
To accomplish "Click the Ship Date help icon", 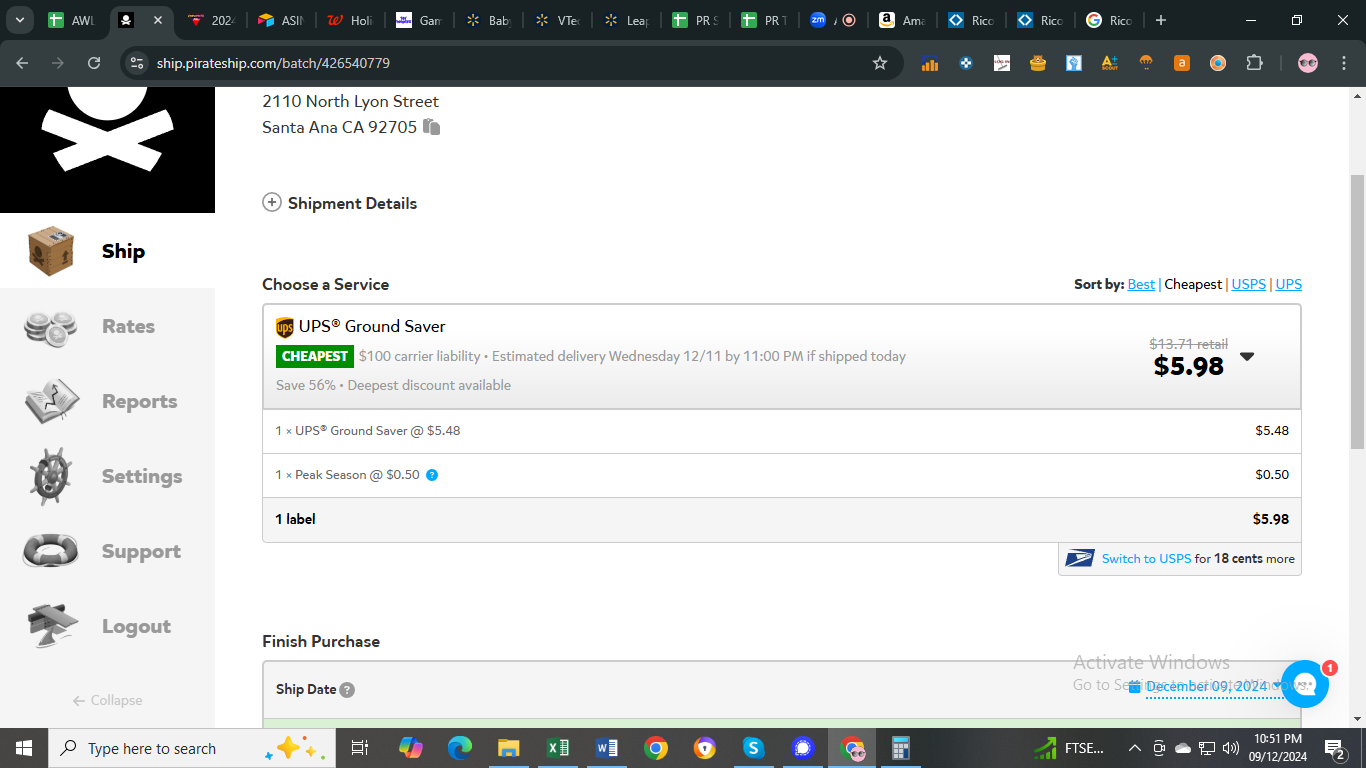I will point(347,690).
